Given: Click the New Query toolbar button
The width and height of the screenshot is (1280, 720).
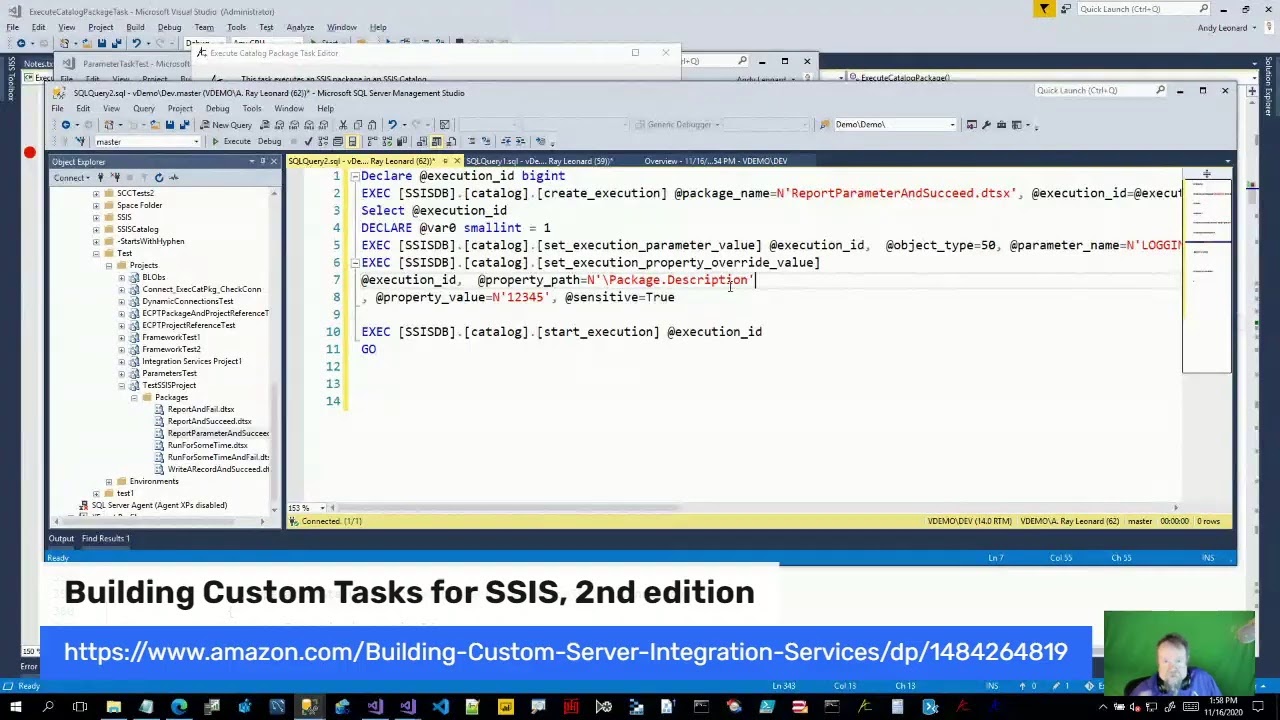Looking at the screenshot, I should tap(225, 125).
